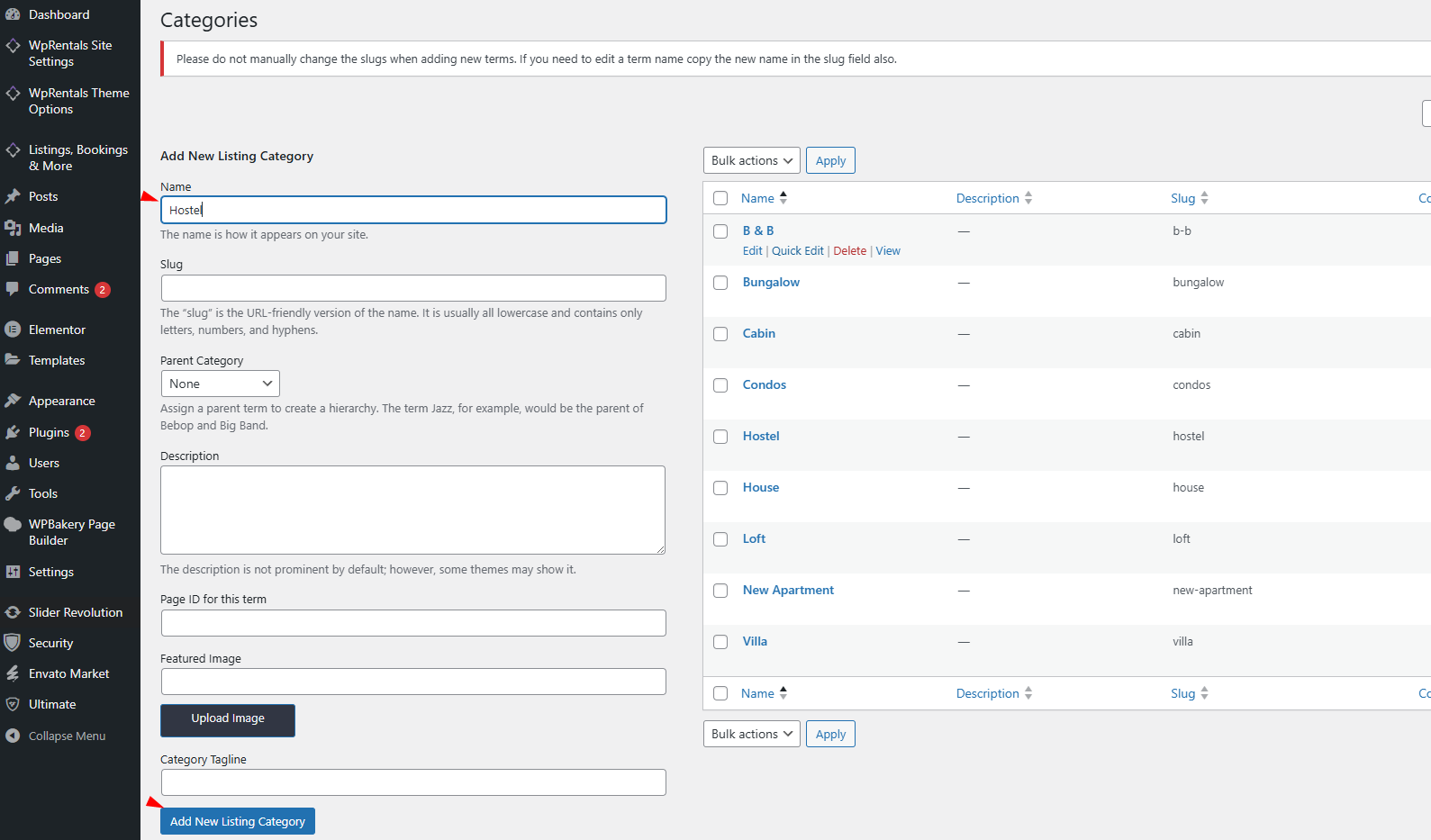Viewport: 1431px width, 840px height.
Task: Click into the Slug text field
Action: [x=413, y=288]
